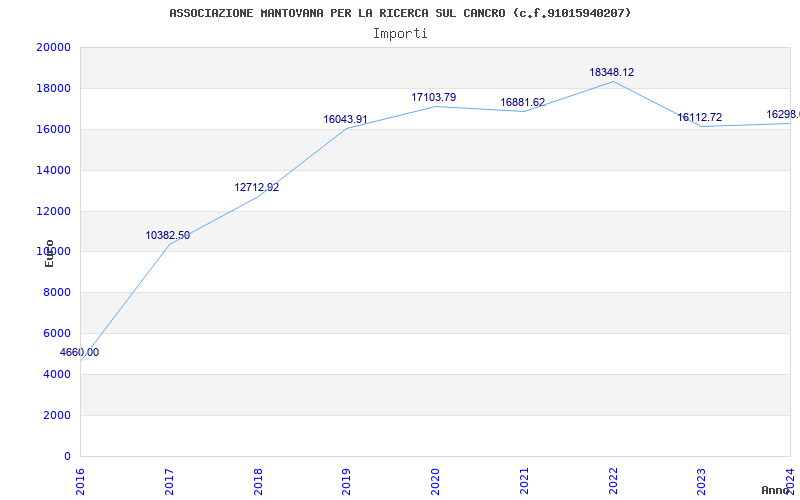Select data label 12712.92
Screen dimensions: 800x500
[257, 188]
